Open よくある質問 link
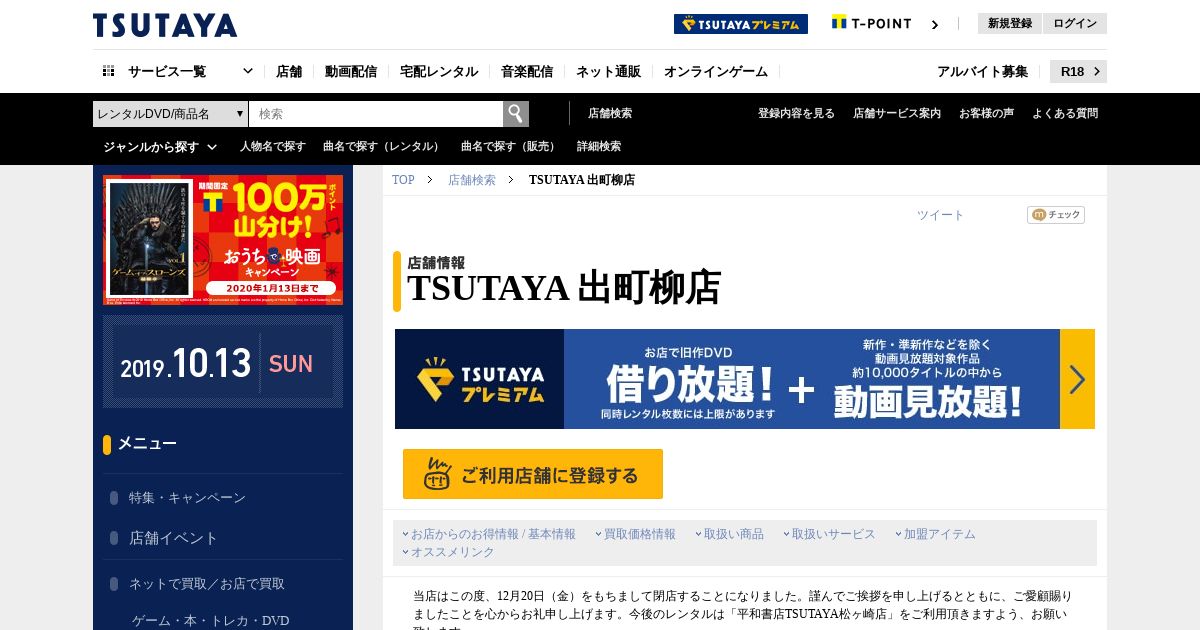Image resolution: width=1200 pixels, height=630 pixels. tap(1065, 114)
